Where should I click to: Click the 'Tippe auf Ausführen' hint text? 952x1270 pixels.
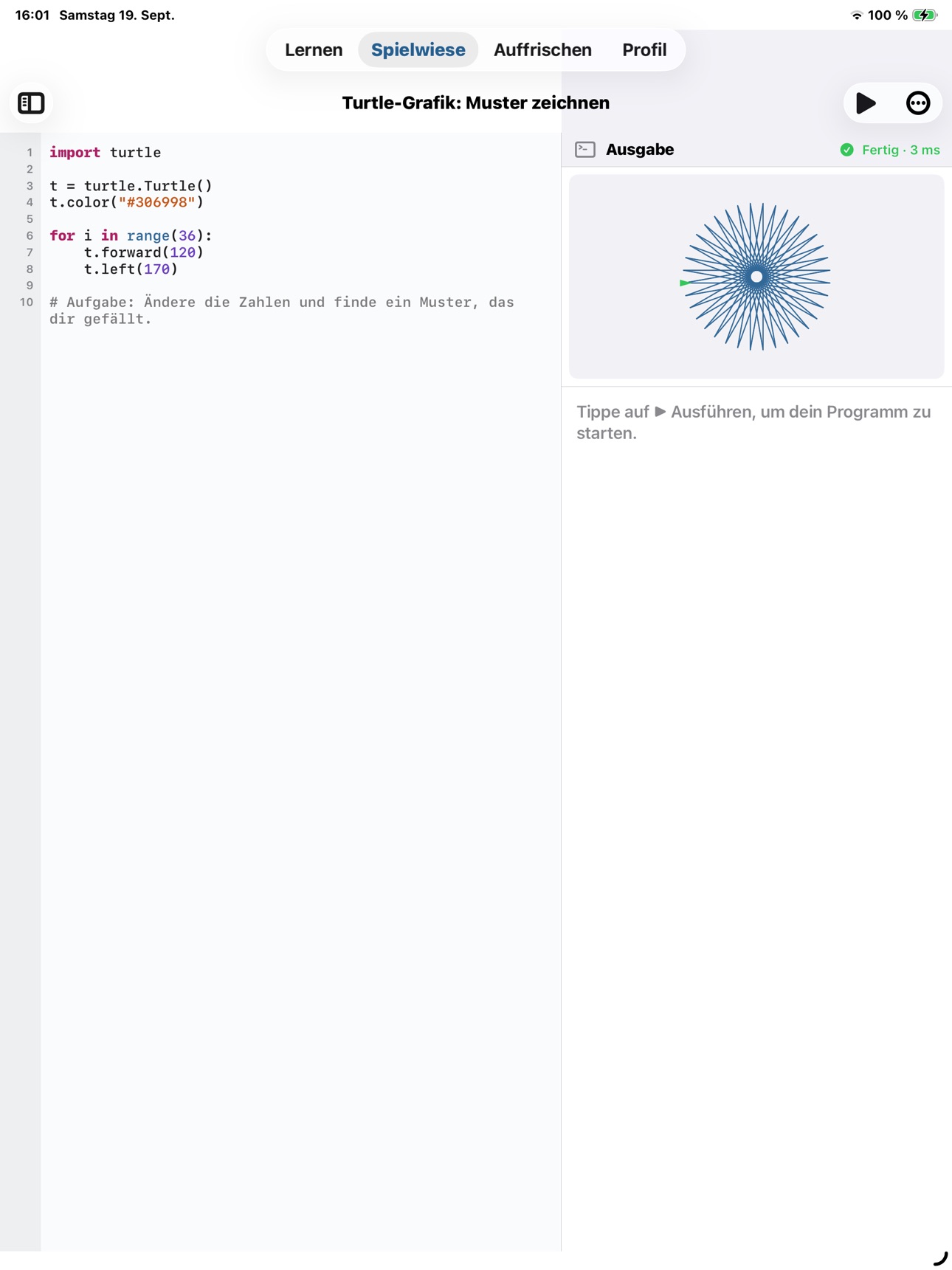click(x=753, y=422)
